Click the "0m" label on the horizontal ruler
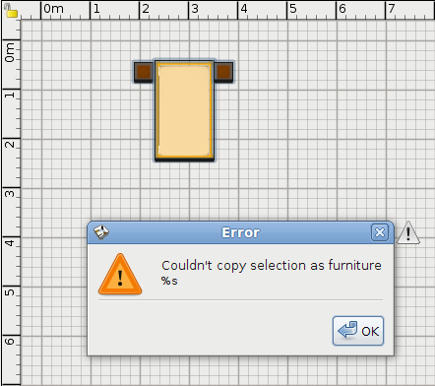 coord(53,9)
